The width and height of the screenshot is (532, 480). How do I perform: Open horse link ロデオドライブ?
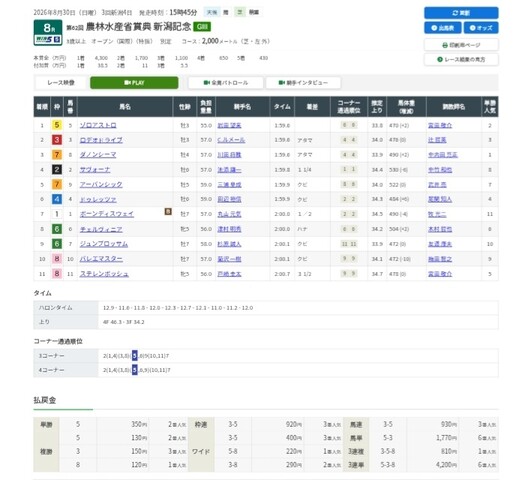click(x=101, y=140)
